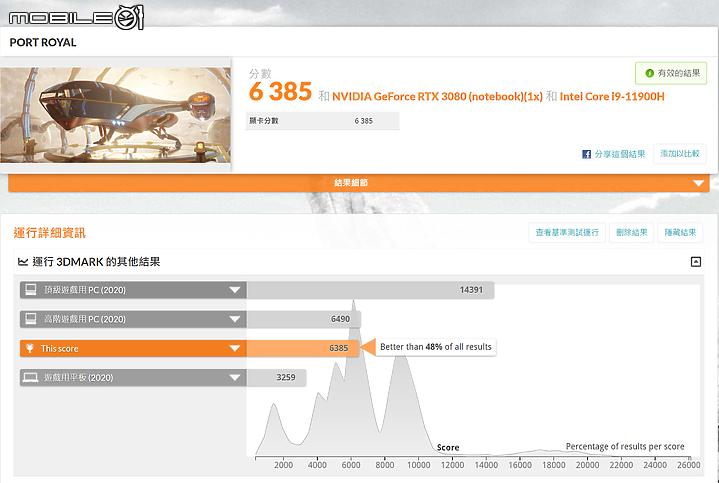Click the 14391 score bar
The image size is (719, 483).
click(x=370, y=290)
